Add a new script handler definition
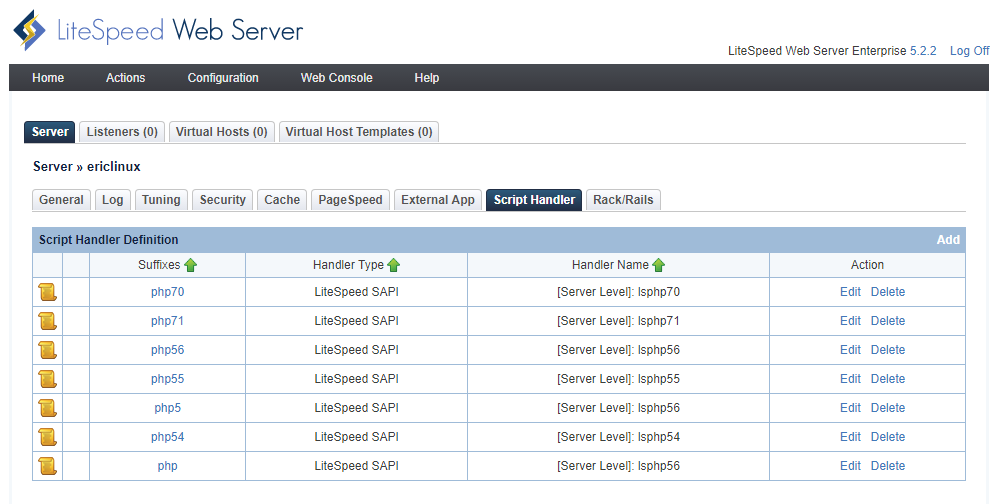The height and width of the screenshot is (504, 1002). click(948, 240)
